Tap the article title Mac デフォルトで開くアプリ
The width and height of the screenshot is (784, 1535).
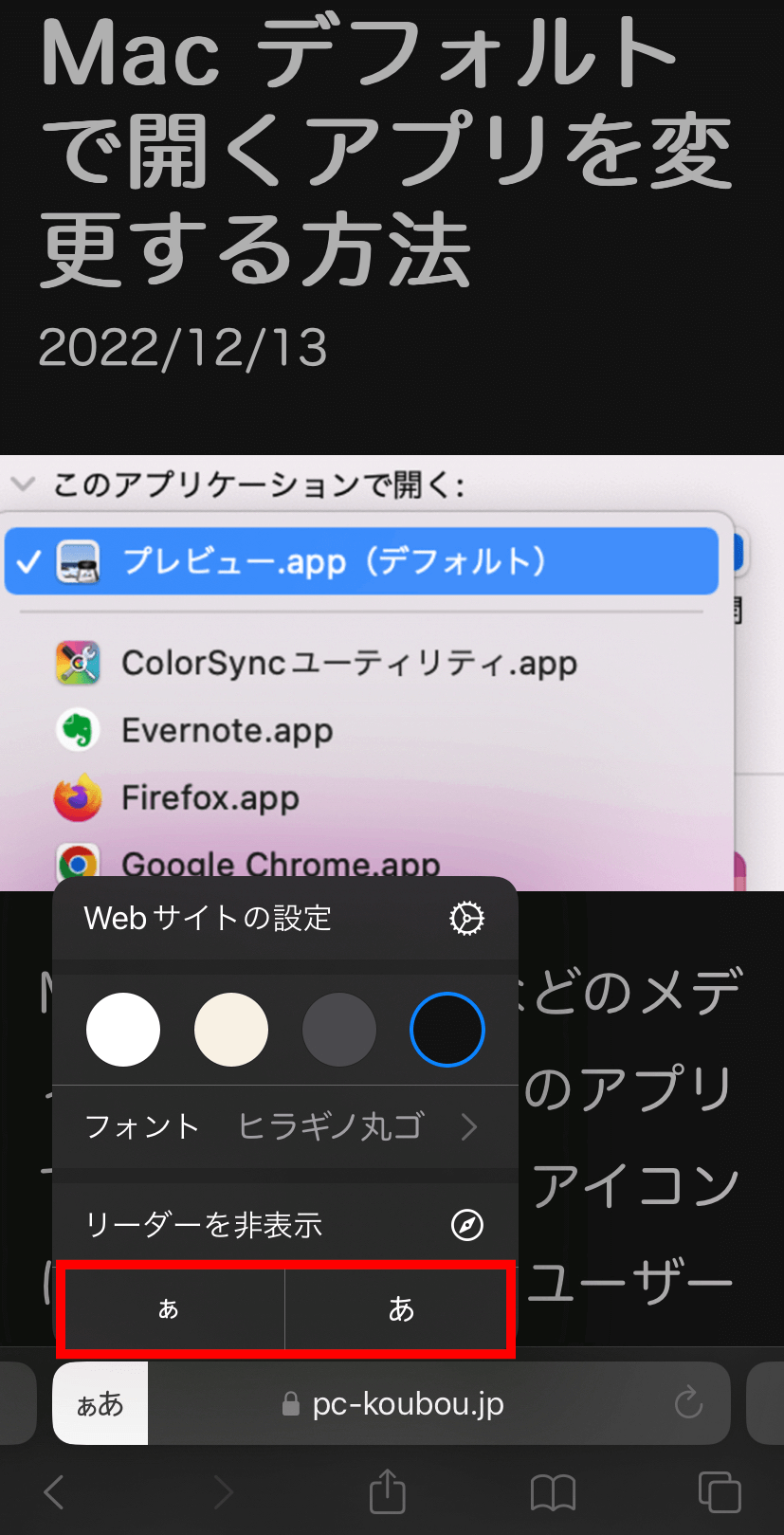(x=388, y=152)
